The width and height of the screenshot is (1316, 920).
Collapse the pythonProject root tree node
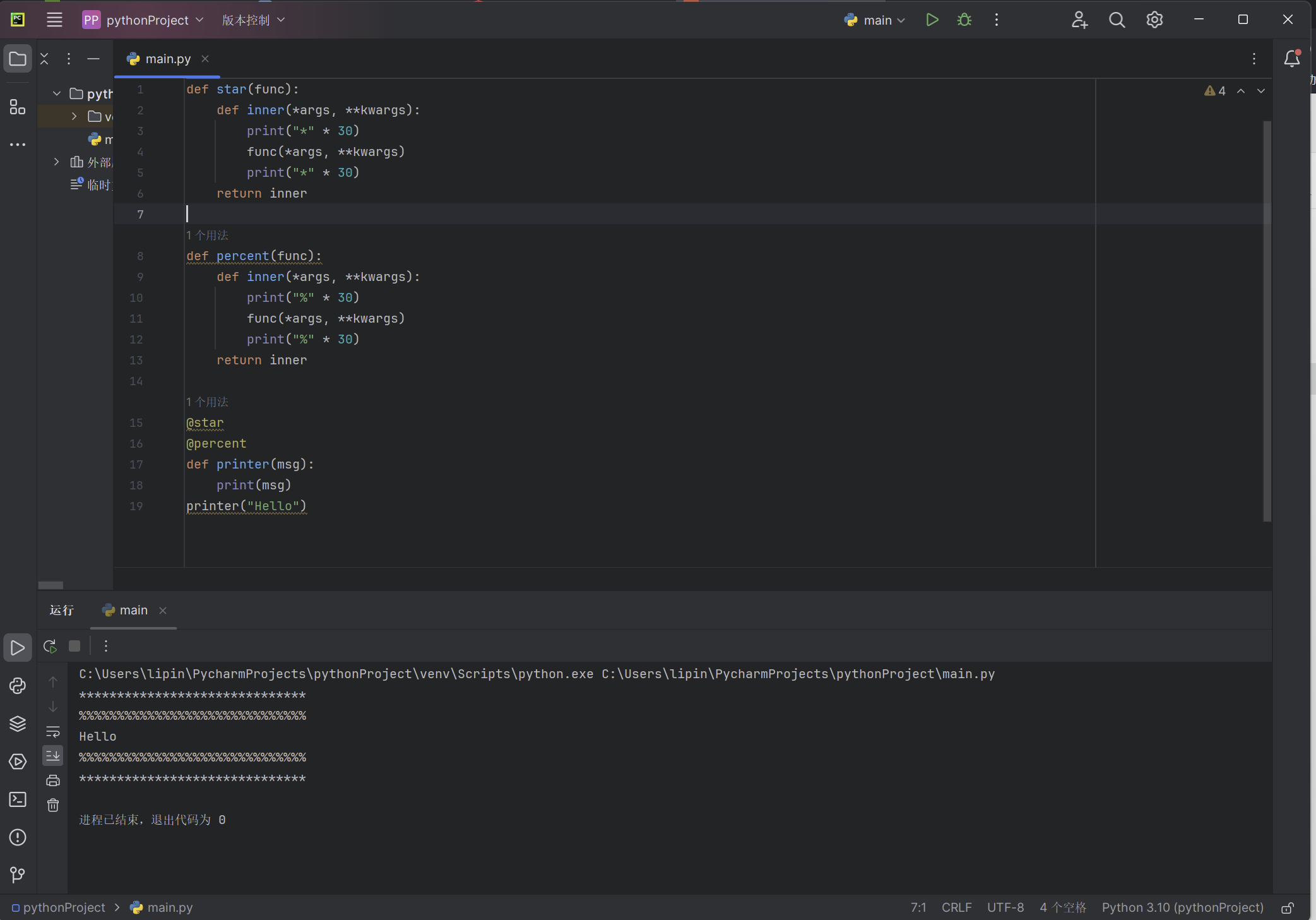coord(57,93)
